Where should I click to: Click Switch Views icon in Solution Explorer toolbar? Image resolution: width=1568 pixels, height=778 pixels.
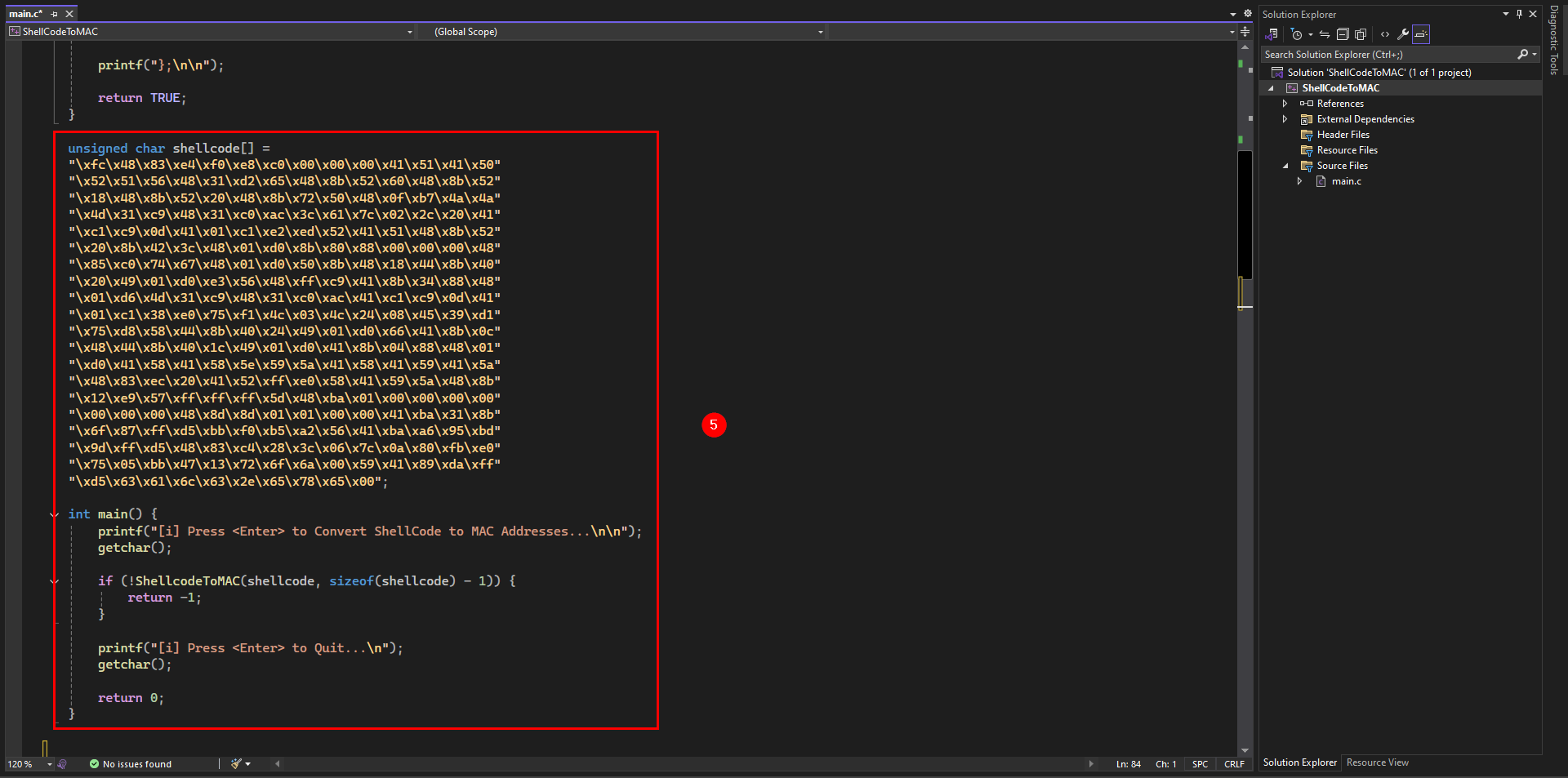tap(1272, 34)
